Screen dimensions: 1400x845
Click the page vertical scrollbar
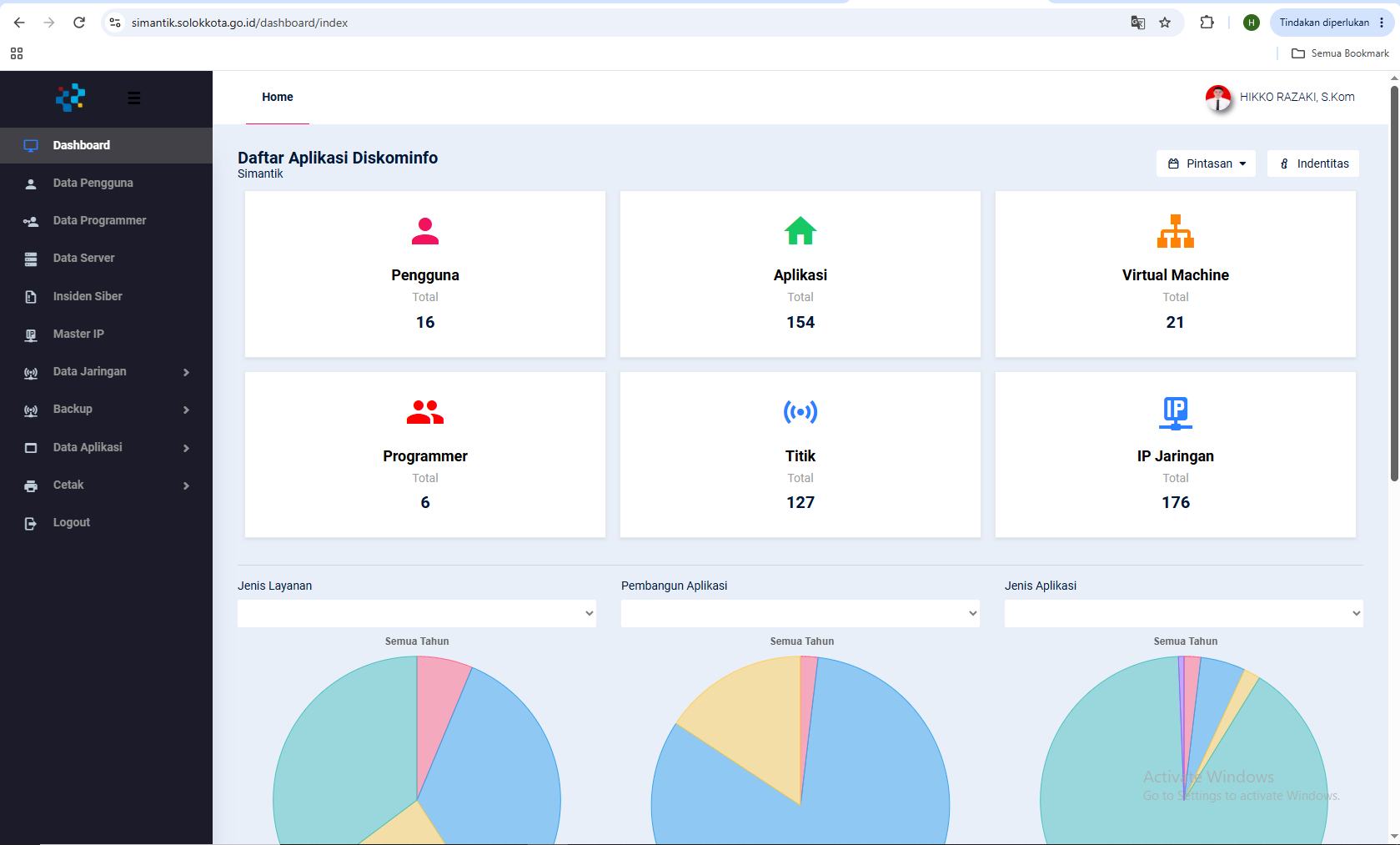(1394, 284)
